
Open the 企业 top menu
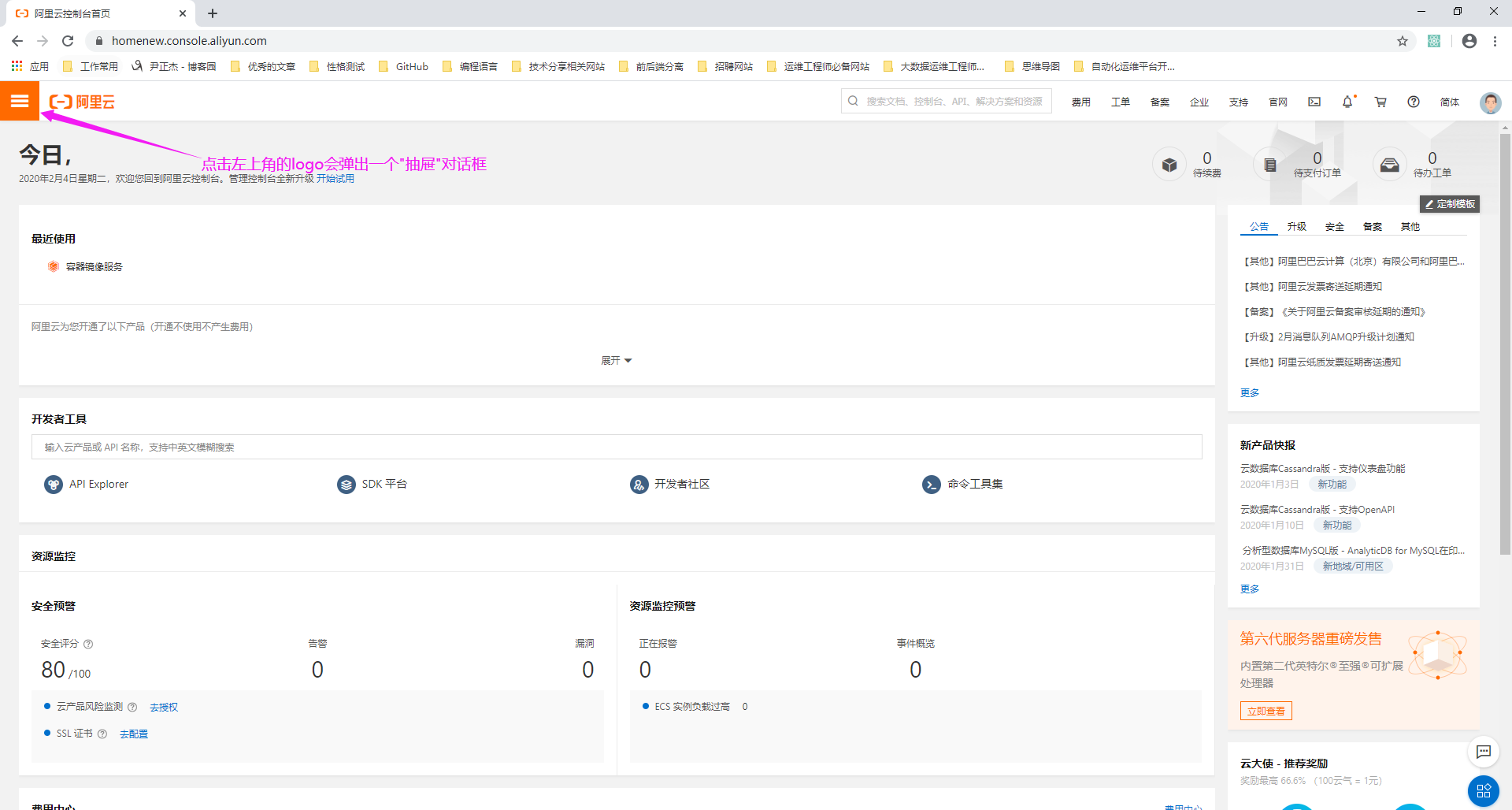[x=1199, y=102]
